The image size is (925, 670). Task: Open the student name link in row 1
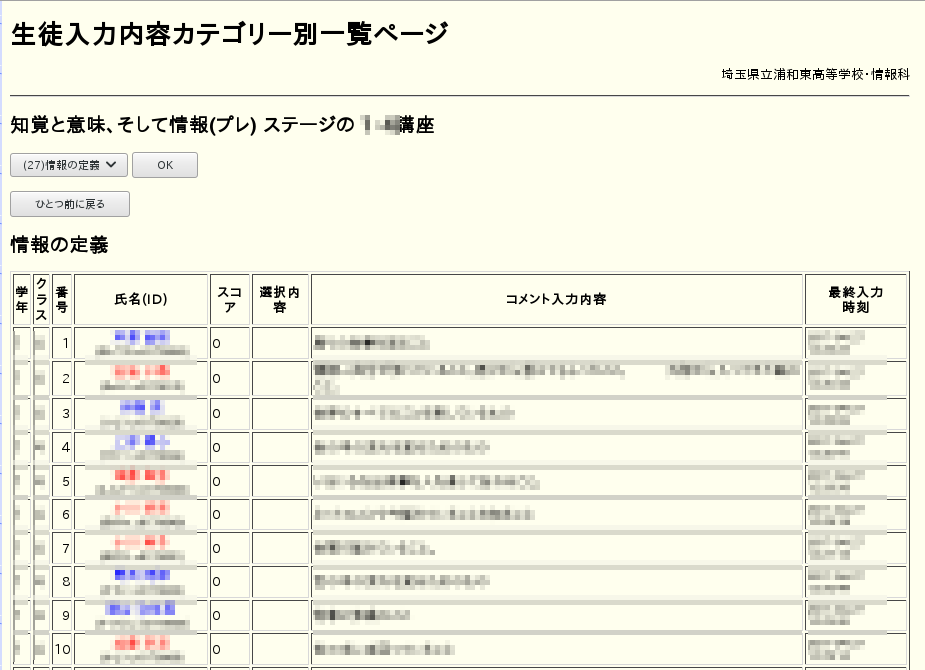(x=142, y=336)
